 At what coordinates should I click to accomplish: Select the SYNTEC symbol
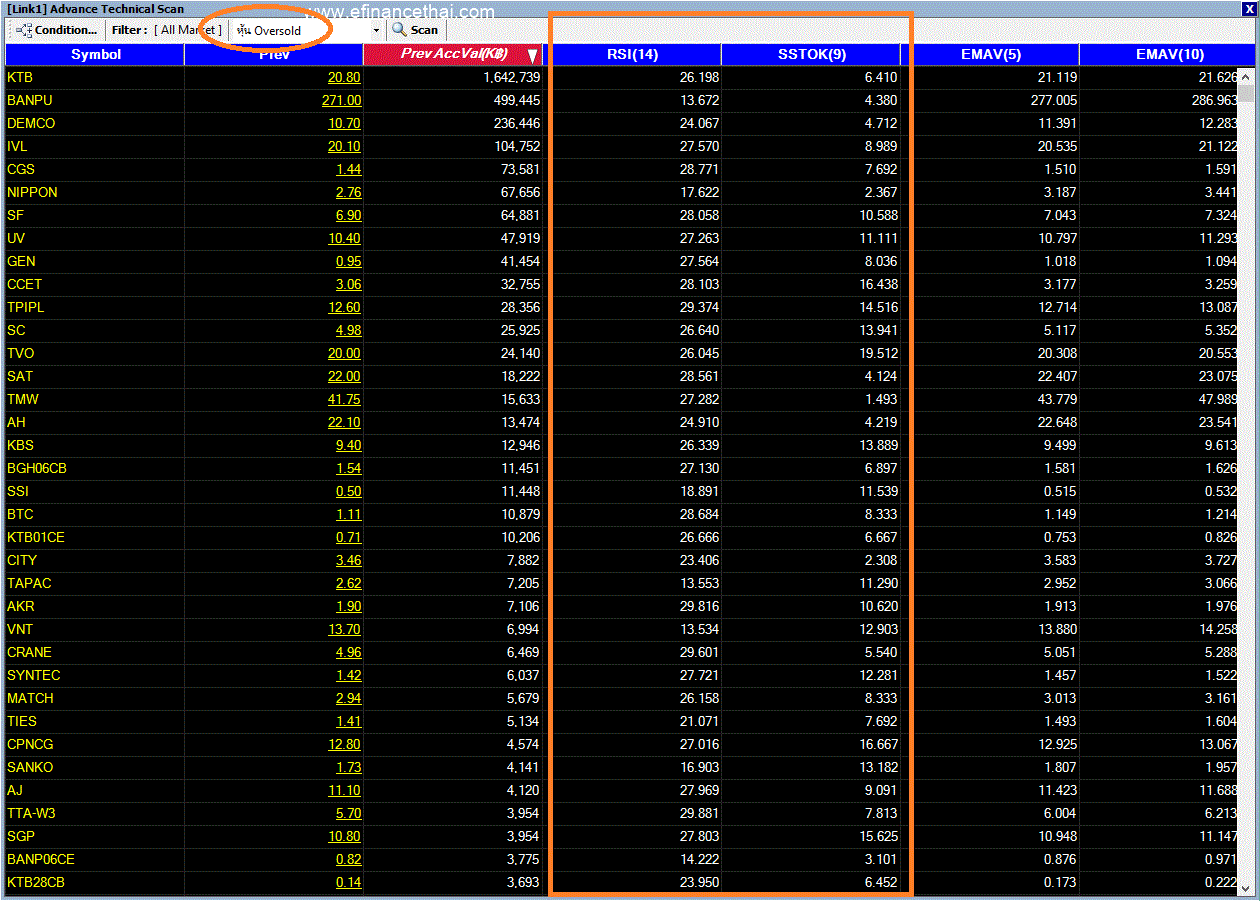pyautogui.click(x=34, y=675)
